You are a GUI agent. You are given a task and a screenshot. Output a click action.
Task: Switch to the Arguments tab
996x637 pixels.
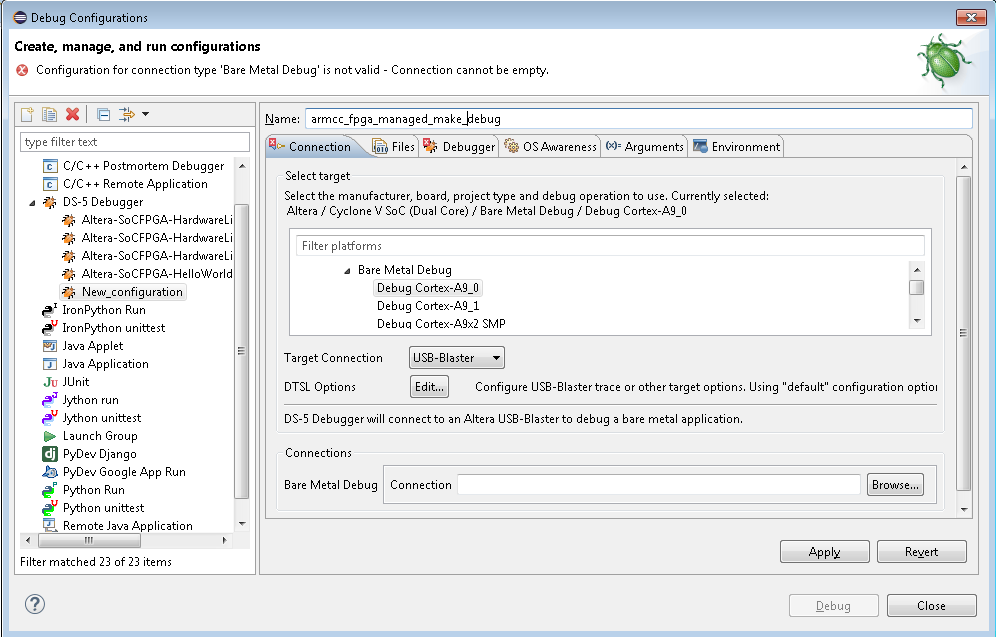pyautogui.click(x=645, y=147)
